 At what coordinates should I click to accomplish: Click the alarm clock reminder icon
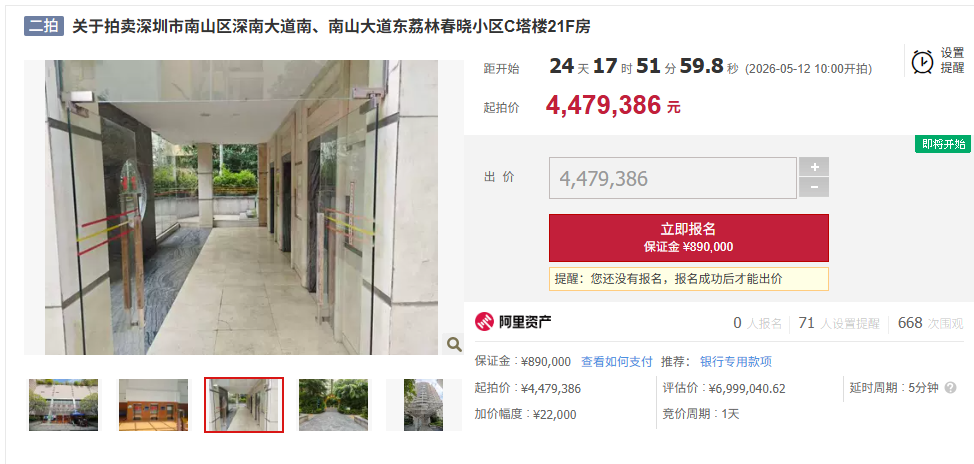point(922,61)
